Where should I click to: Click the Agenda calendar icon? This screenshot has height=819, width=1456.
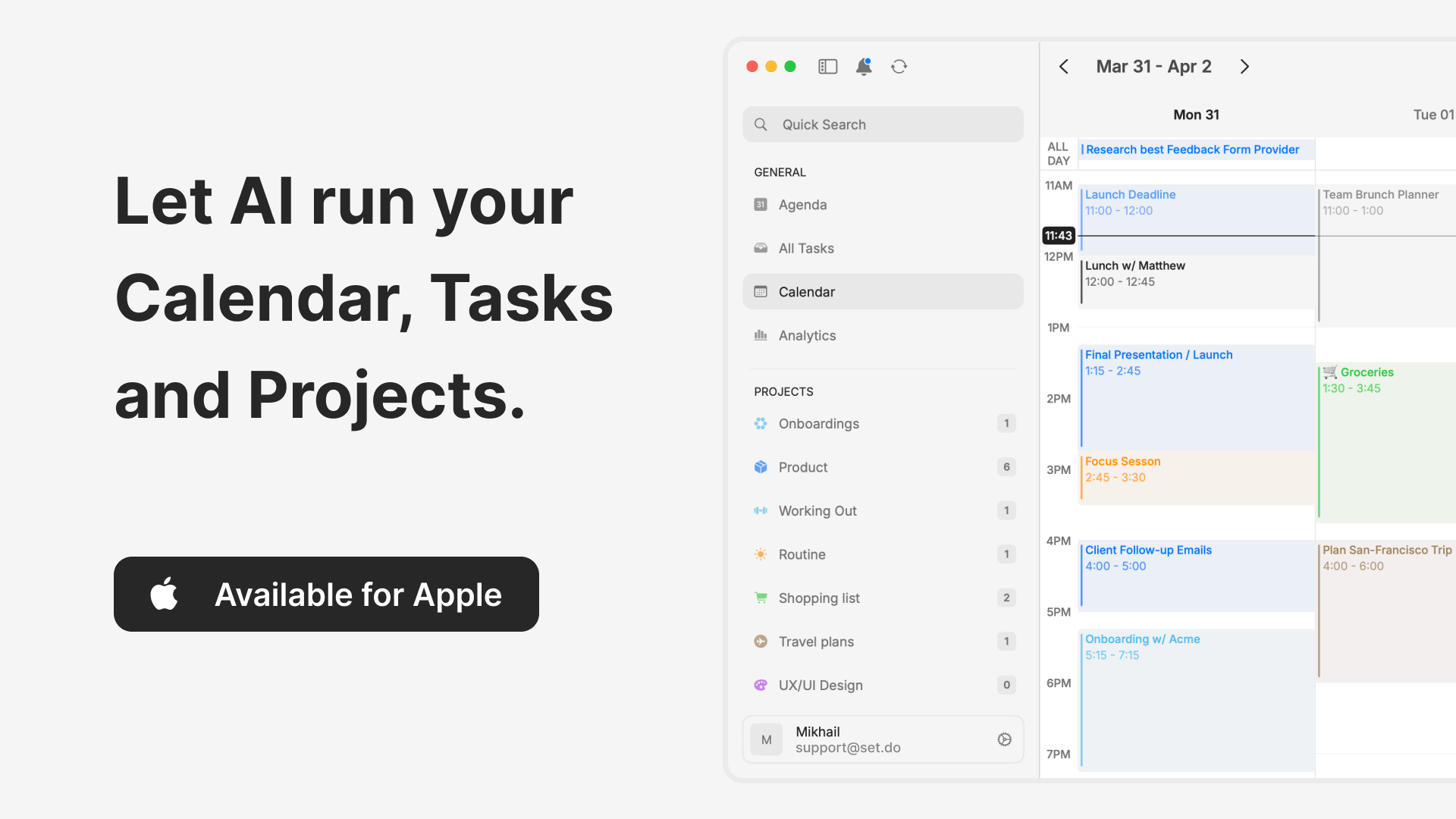coord(761,205)
